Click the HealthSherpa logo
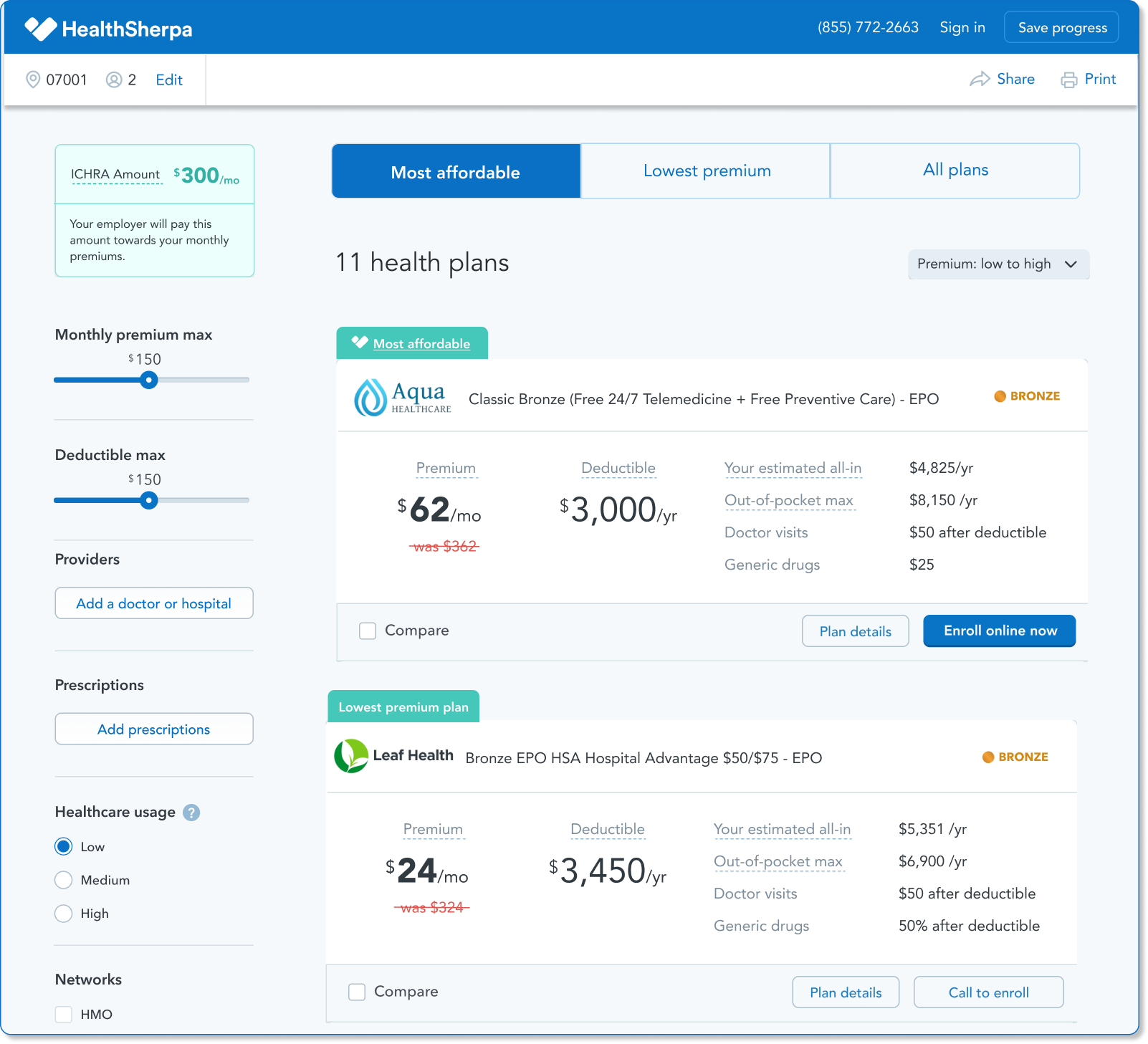The image size is (1148, 1044). coord(109,29)
